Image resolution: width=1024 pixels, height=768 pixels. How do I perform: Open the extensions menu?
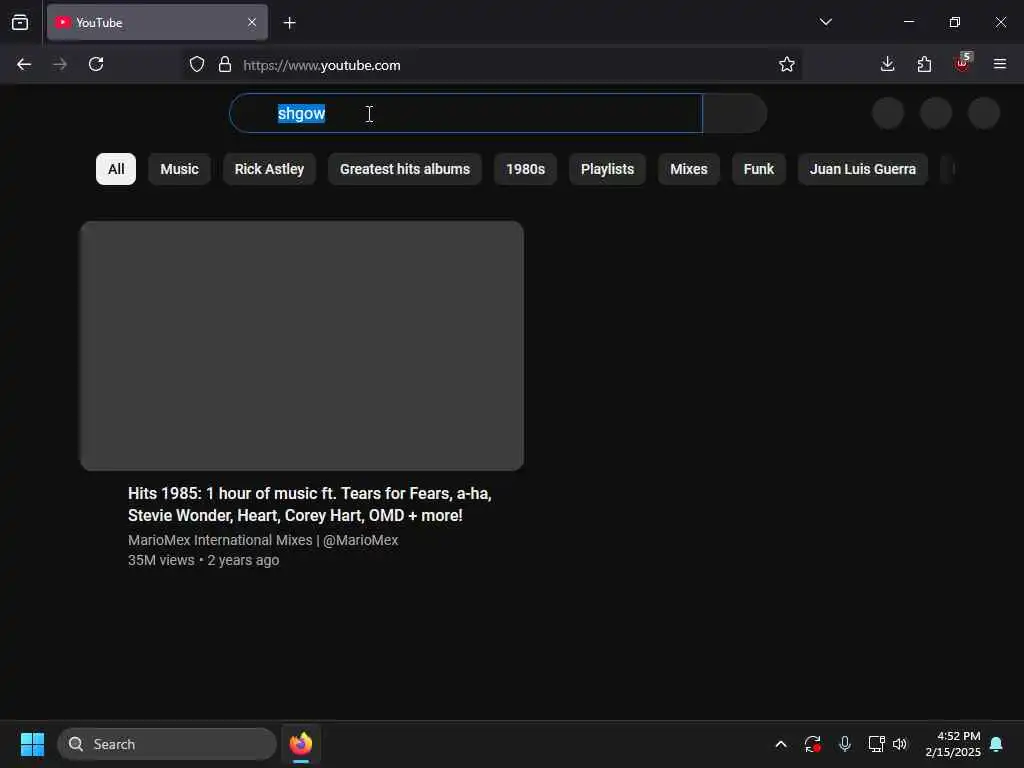pyautogui.click(x=923, y=64)
